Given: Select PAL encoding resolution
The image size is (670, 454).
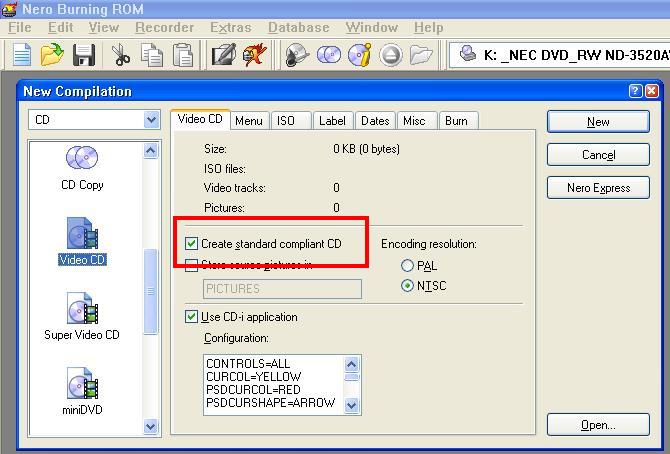Looking at the screenshot, I should (407, 265).
